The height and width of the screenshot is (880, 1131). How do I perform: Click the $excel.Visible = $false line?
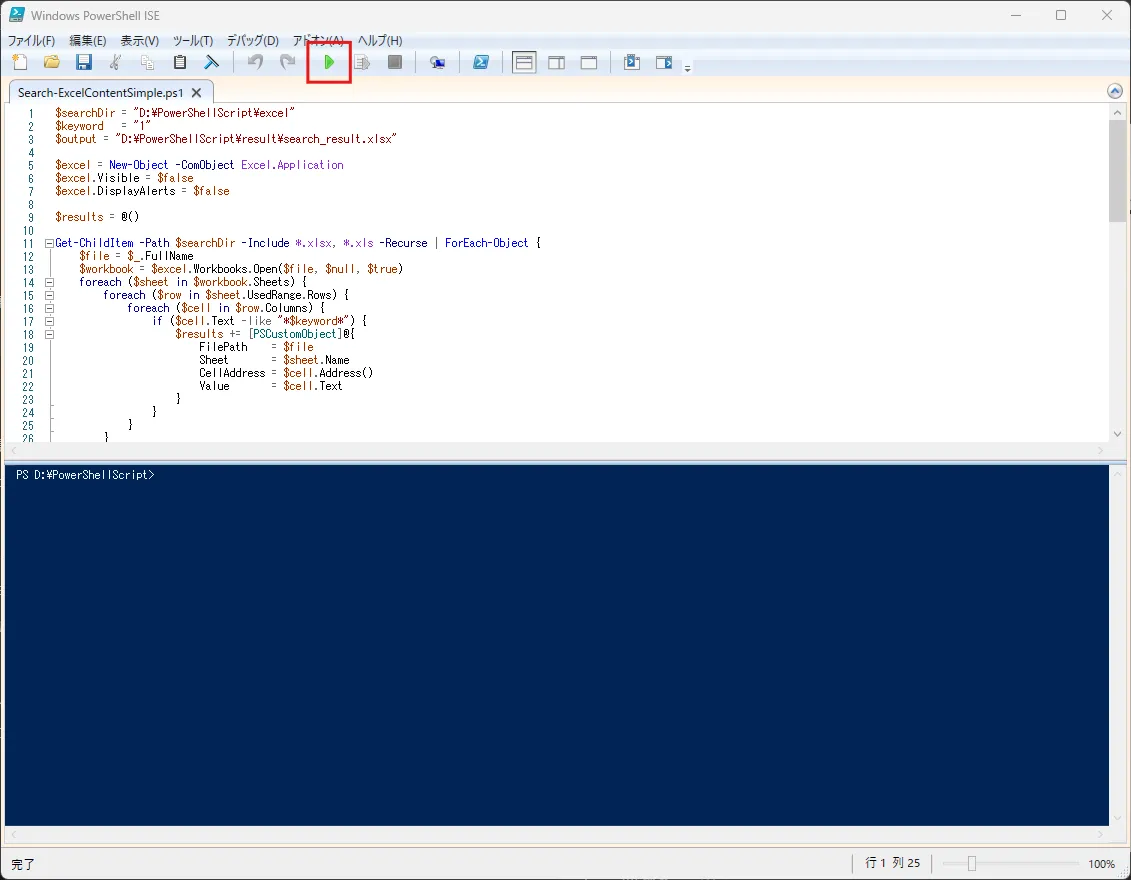[x=124, y=177]
